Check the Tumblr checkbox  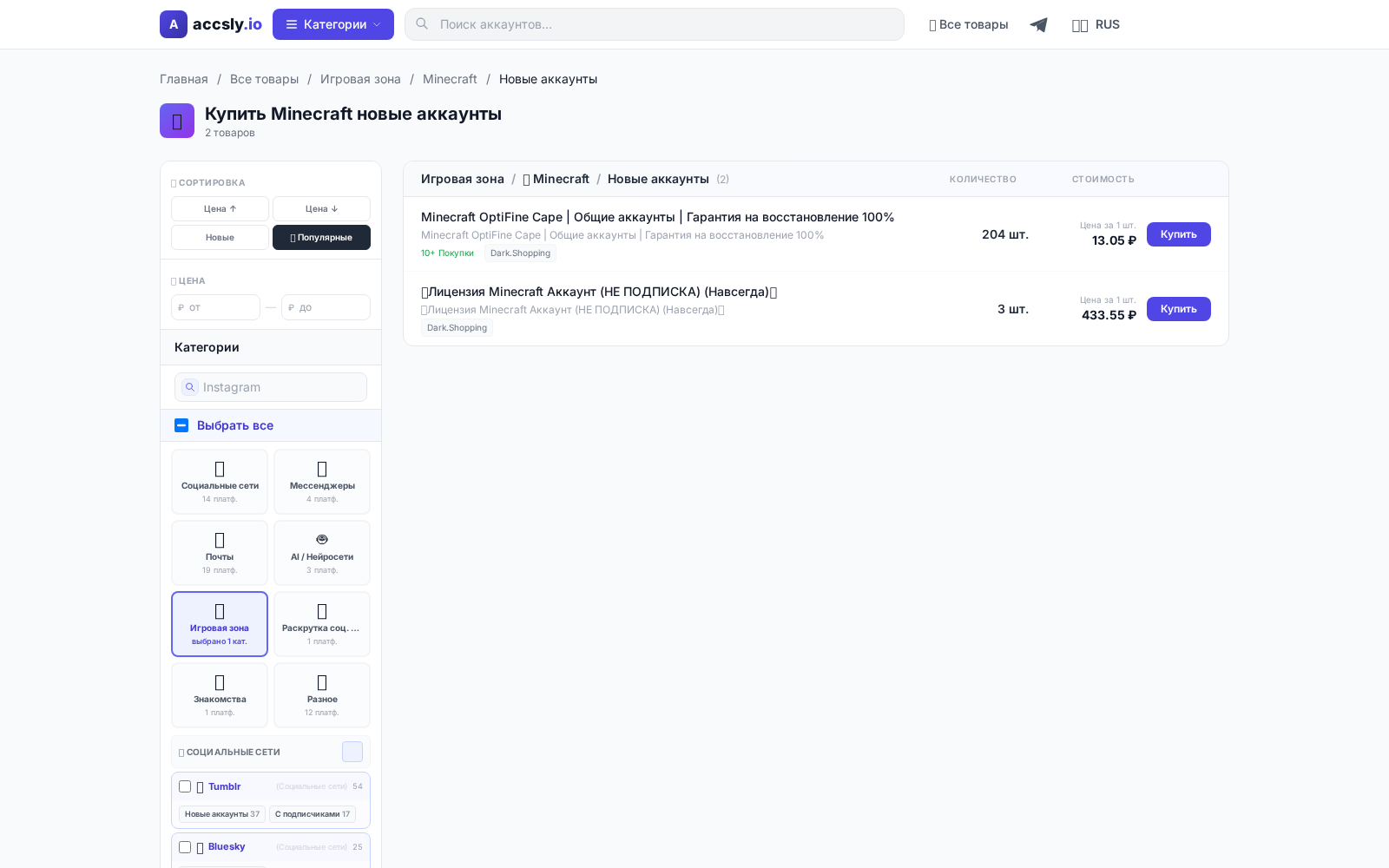click(185, 786)
